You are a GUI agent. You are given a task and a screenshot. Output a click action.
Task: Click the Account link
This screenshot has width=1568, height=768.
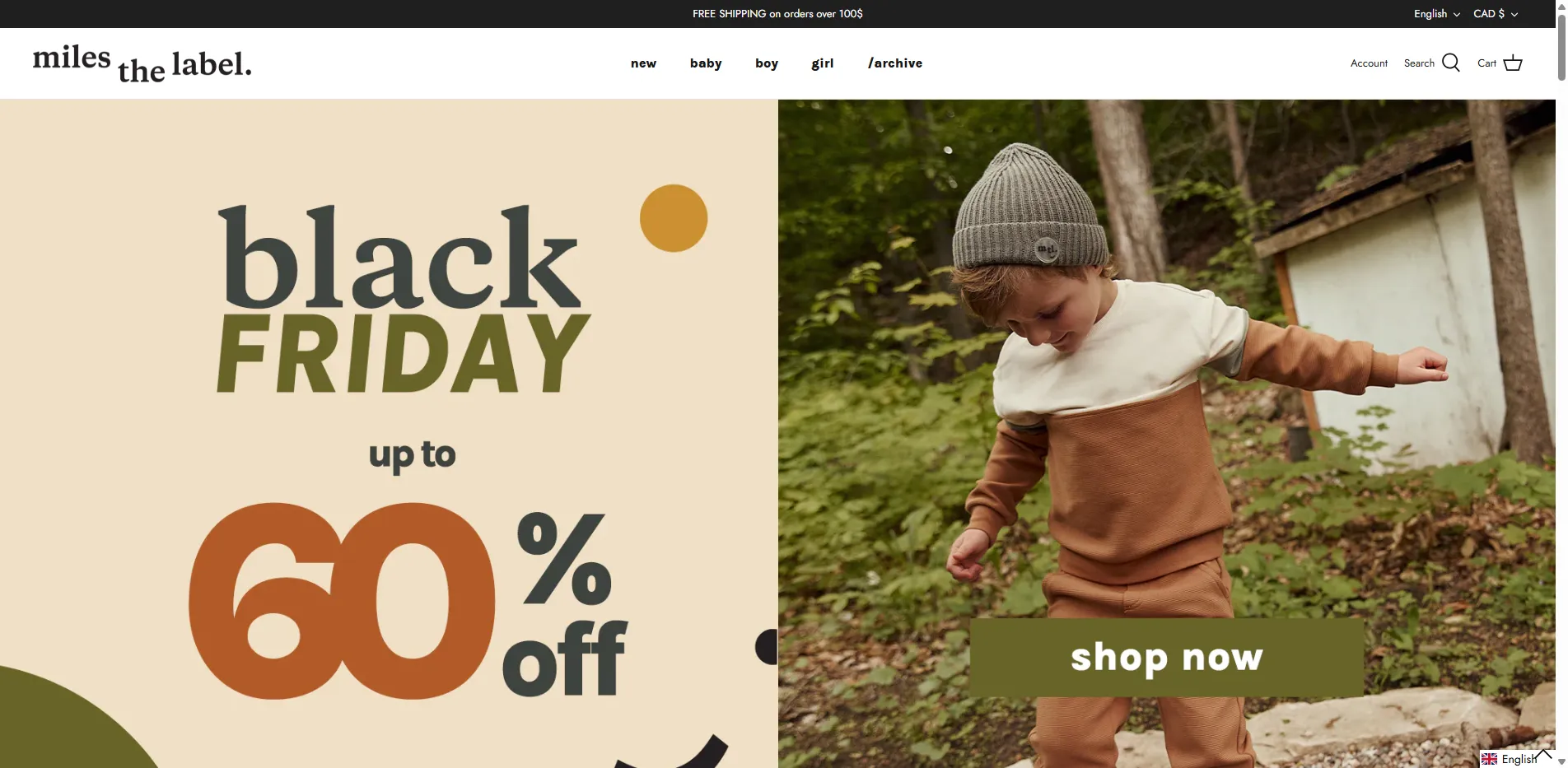(1369, 63)
